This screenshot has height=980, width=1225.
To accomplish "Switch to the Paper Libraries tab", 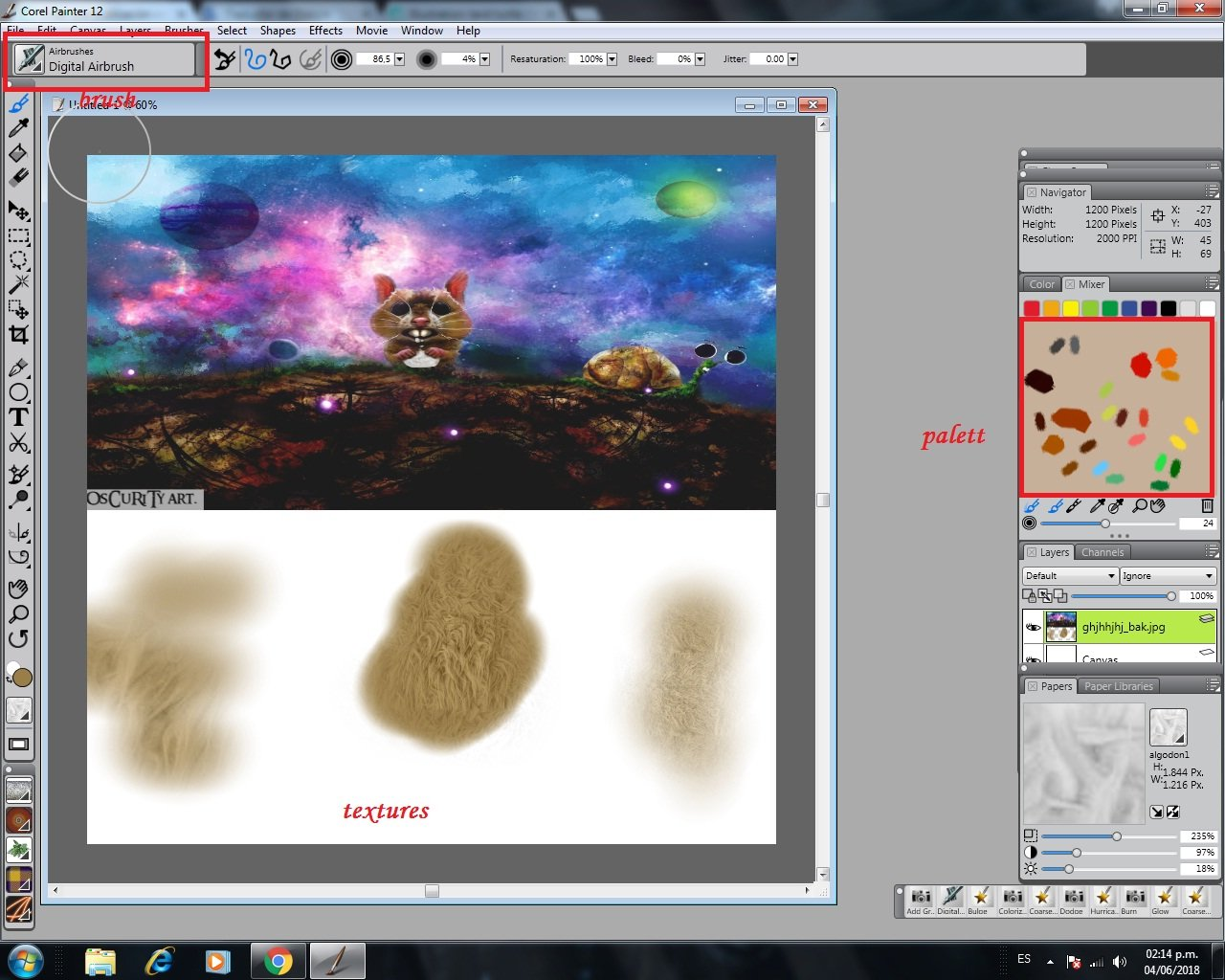I will (1119, 686).
